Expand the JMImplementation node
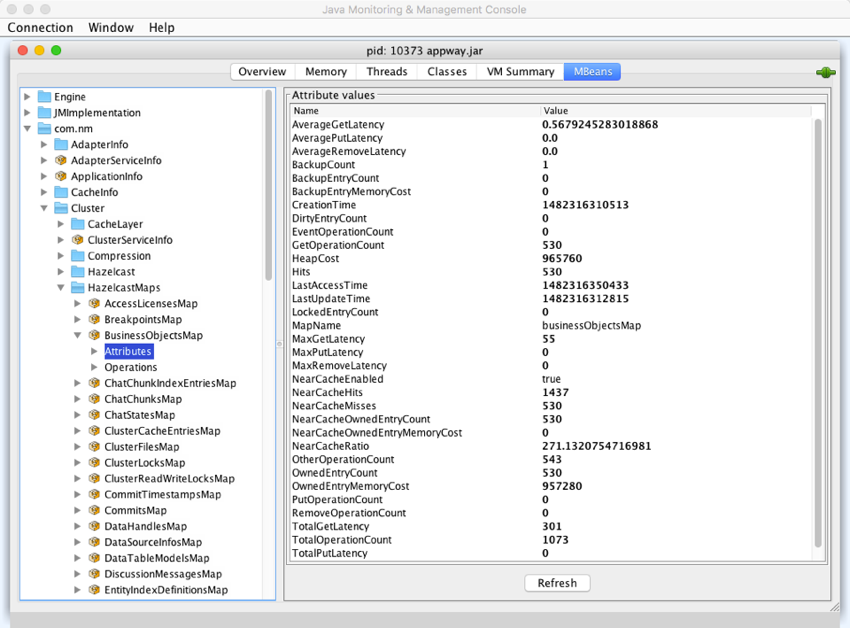 pyautogui.click(x=28, y=113)
